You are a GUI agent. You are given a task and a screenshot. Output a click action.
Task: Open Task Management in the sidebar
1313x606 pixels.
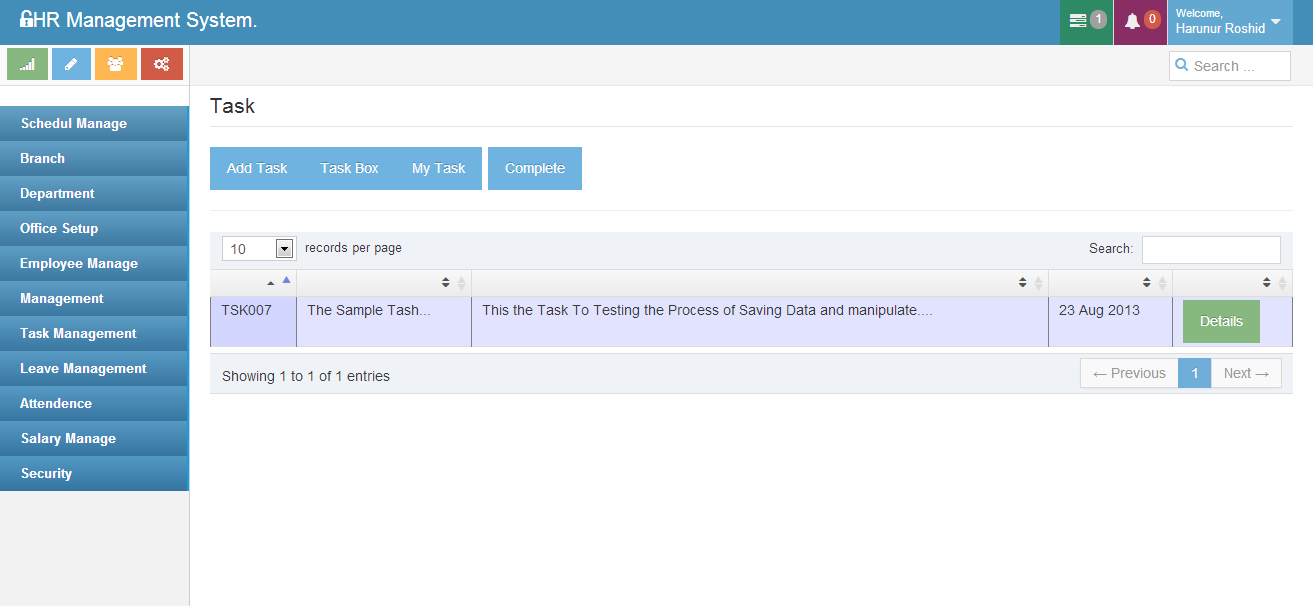78,334
